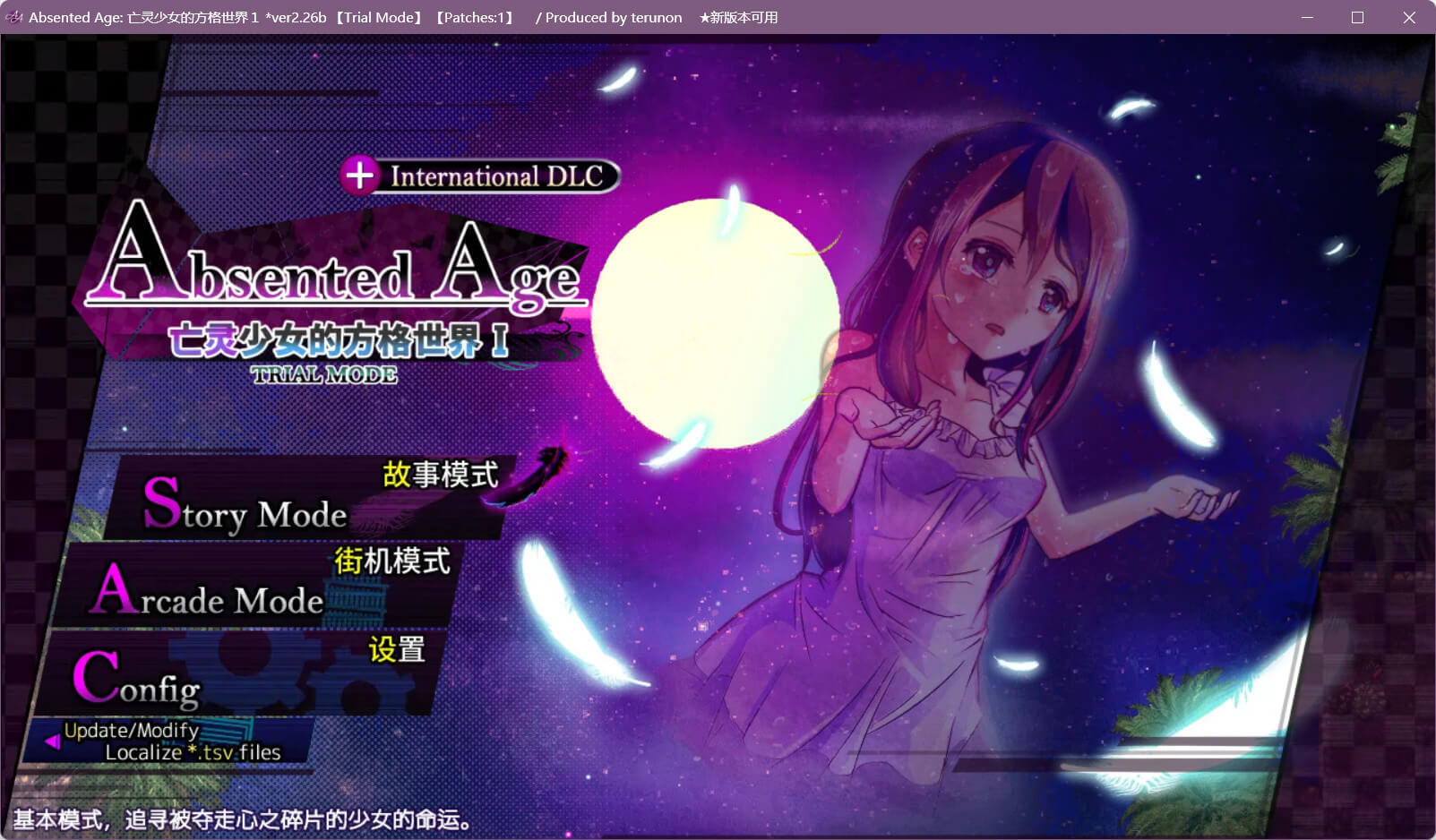Click the 故事模式 Chinese label
This screenshot has width=1436, height=840.
440,475
